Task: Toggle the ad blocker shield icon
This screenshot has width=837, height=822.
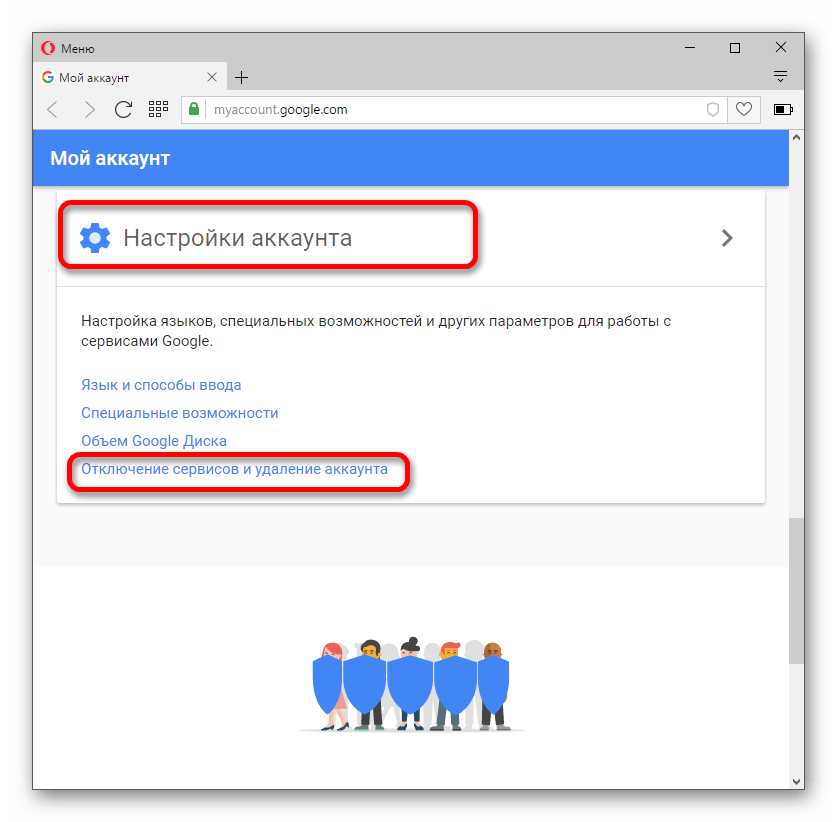Action: coord(713,109)
